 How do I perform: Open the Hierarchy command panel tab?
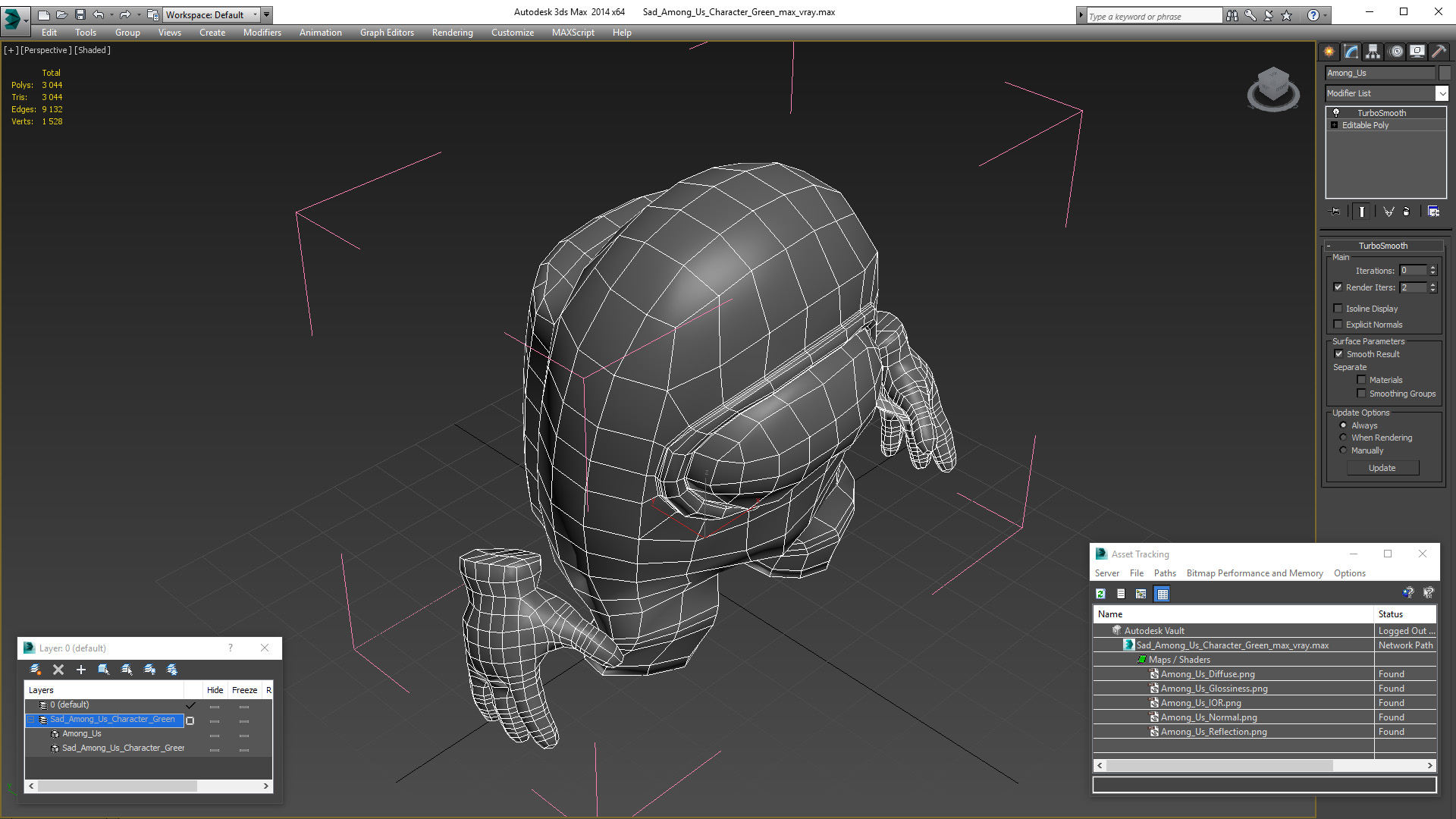1373,52
